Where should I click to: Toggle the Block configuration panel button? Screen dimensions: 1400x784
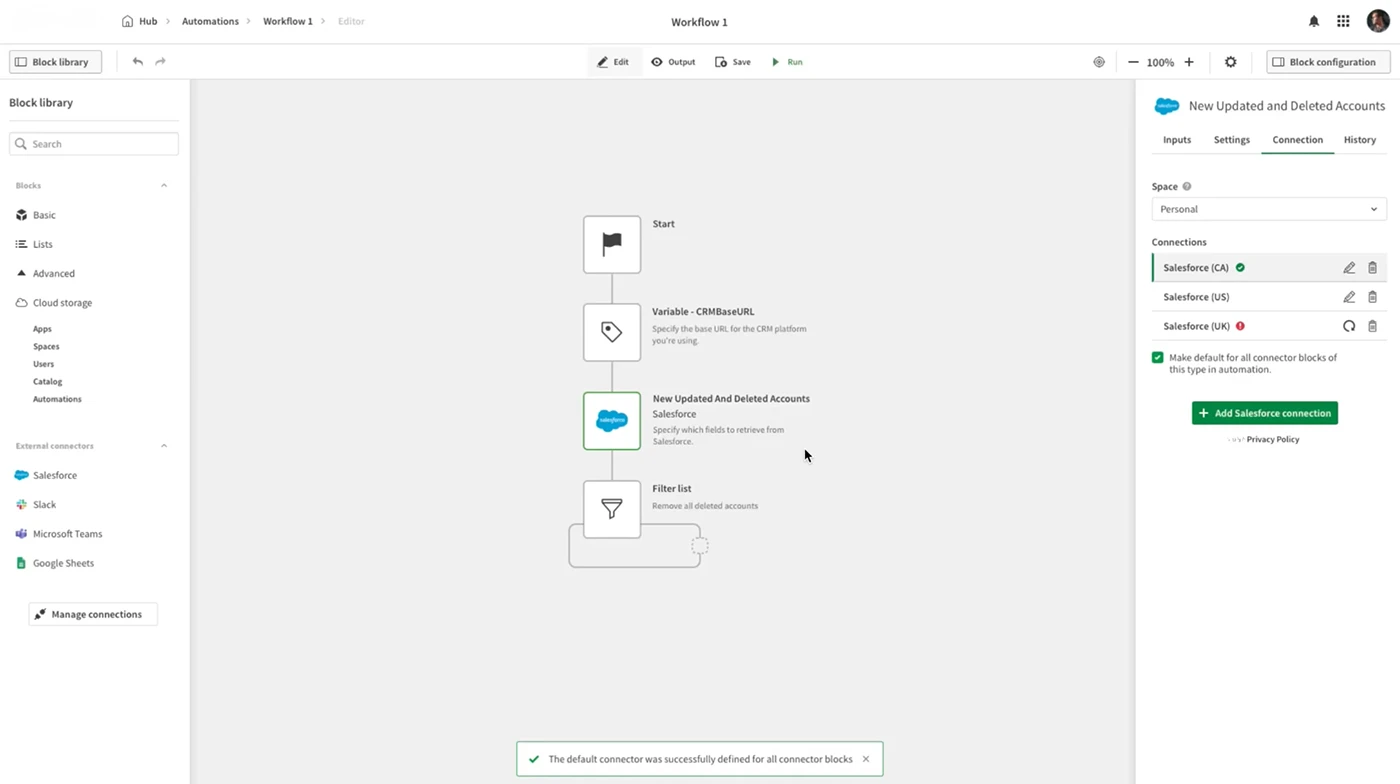pyautogui.click(x=1328, y=62)
